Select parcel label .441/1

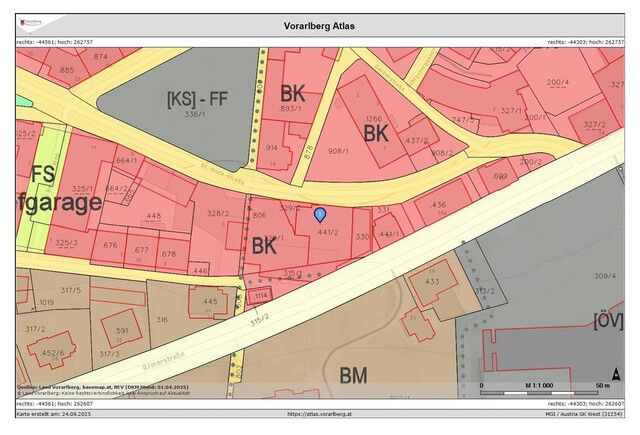388,234
